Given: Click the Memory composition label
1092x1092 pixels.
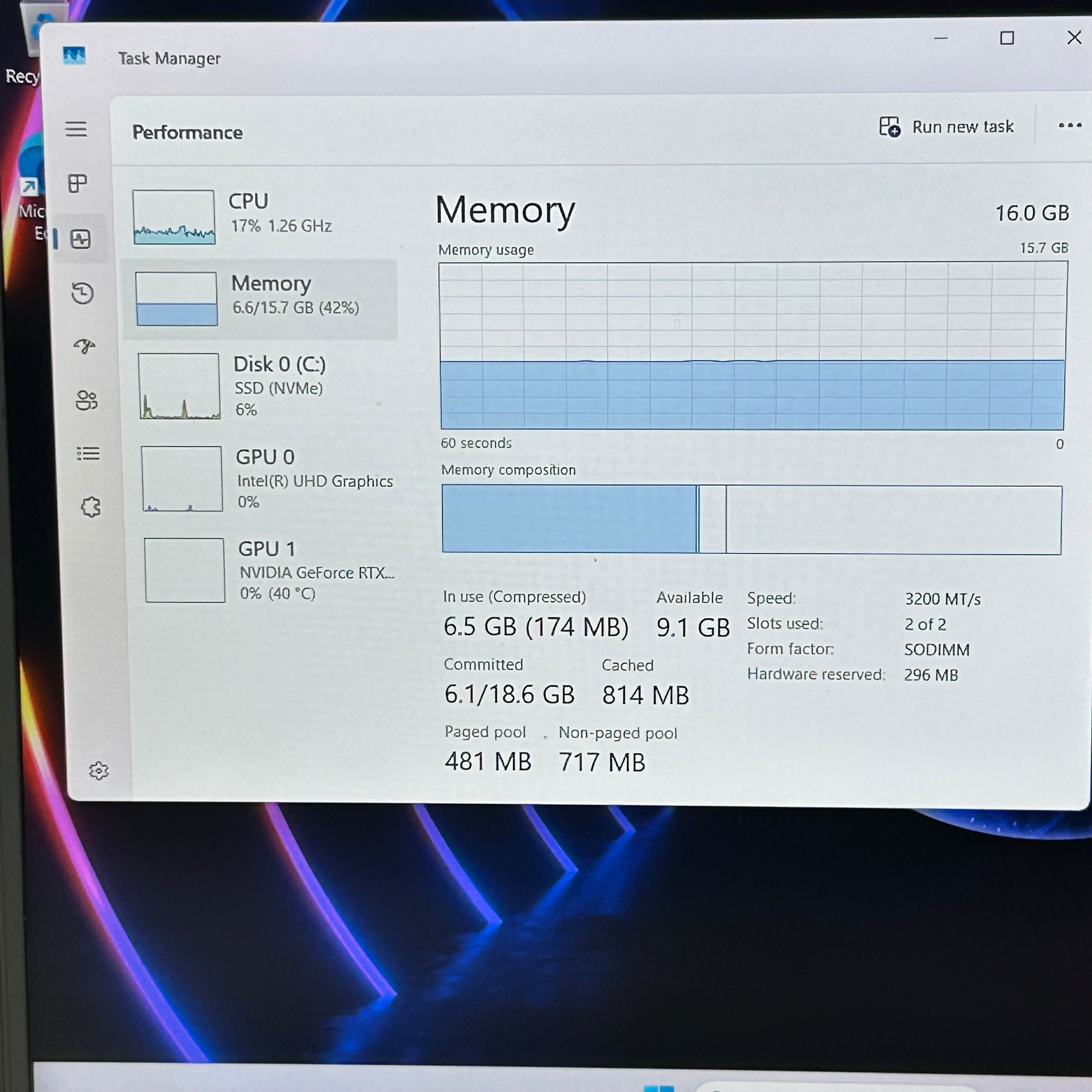Looking at the screenshot, I should point(508,470).
